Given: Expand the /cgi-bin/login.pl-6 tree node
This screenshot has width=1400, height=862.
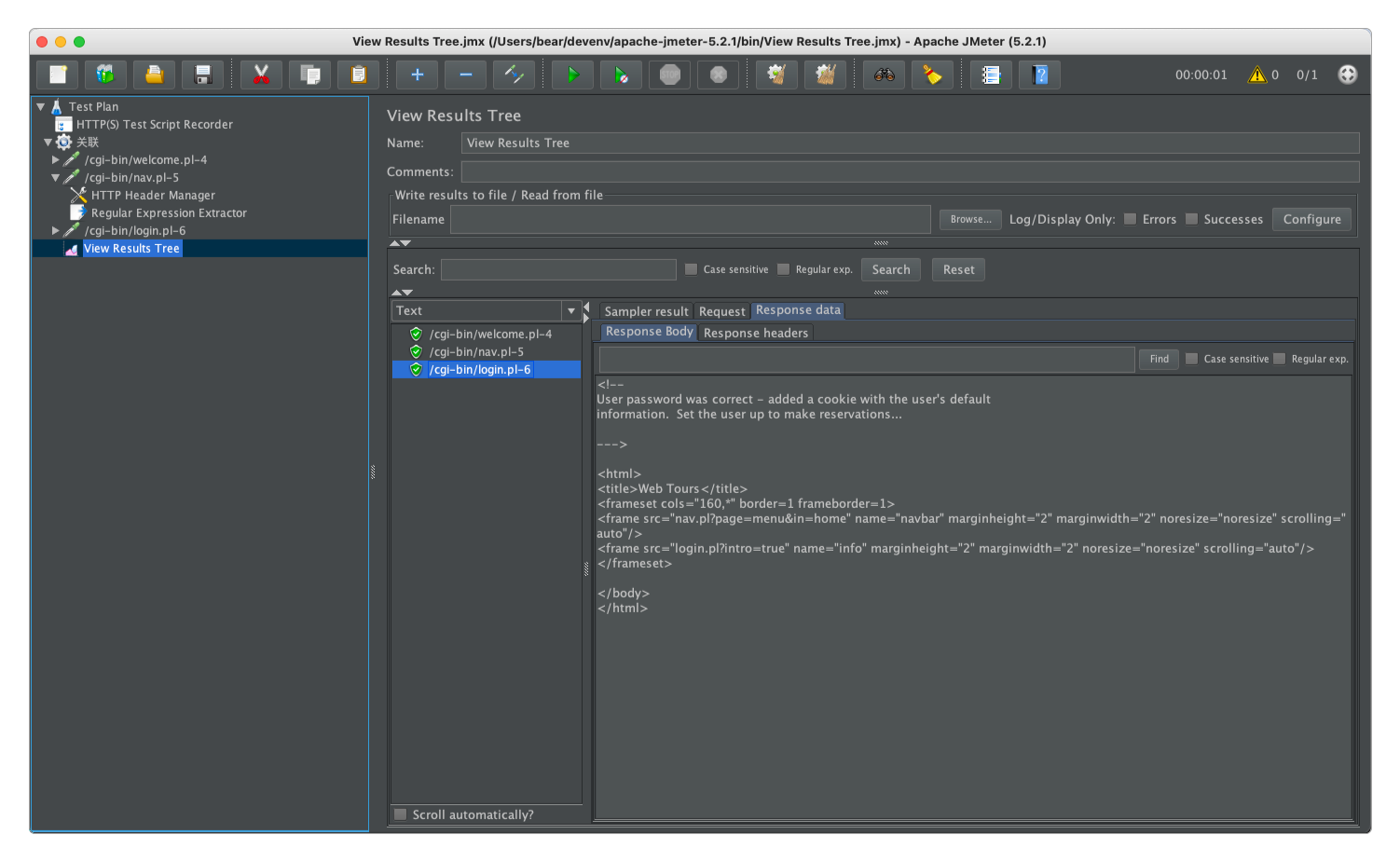Looking at the screenshot, I should [x=55, y=231].
